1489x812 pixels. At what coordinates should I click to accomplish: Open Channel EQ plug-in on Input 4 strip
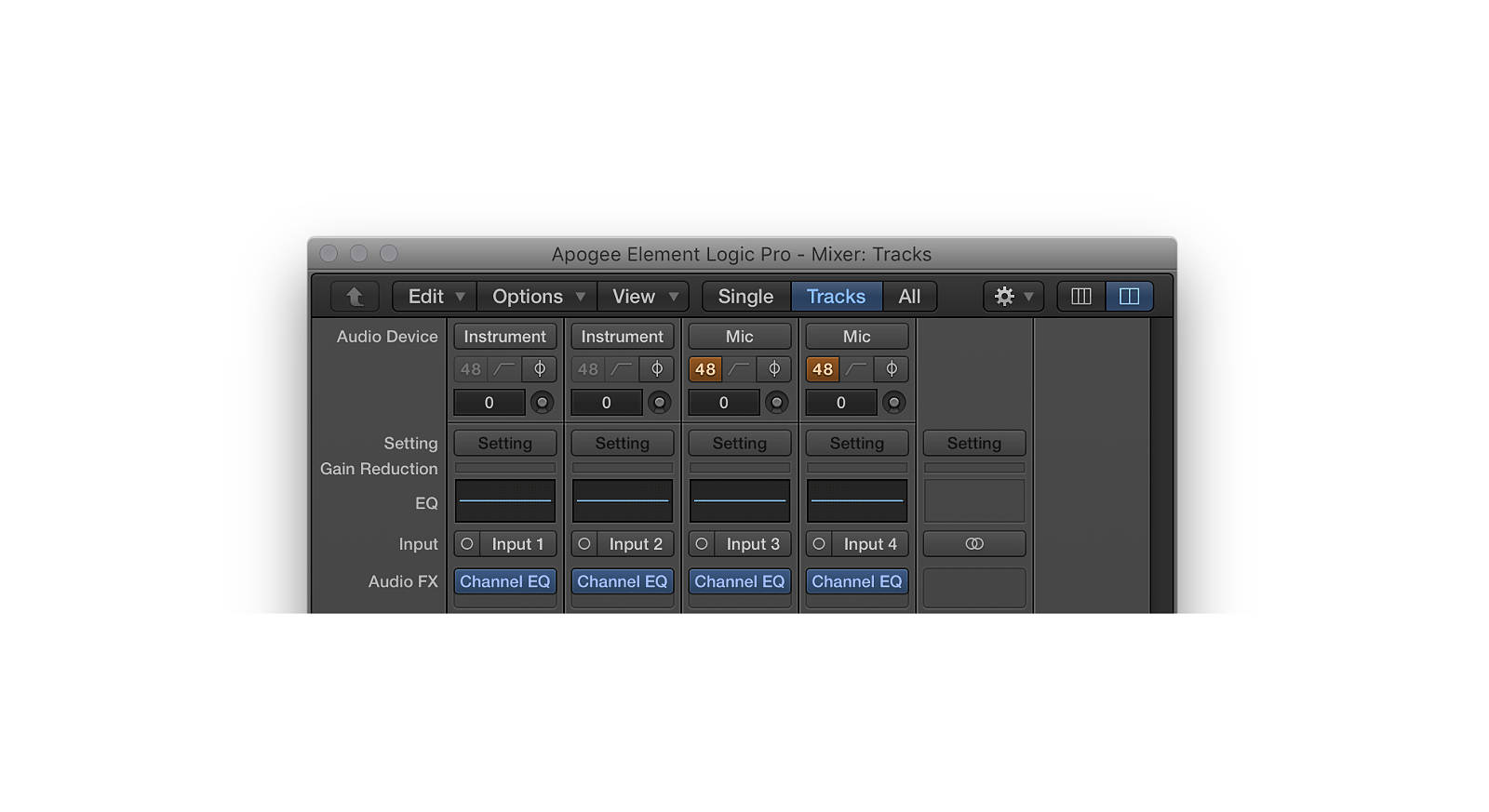[x=857, y=581]
